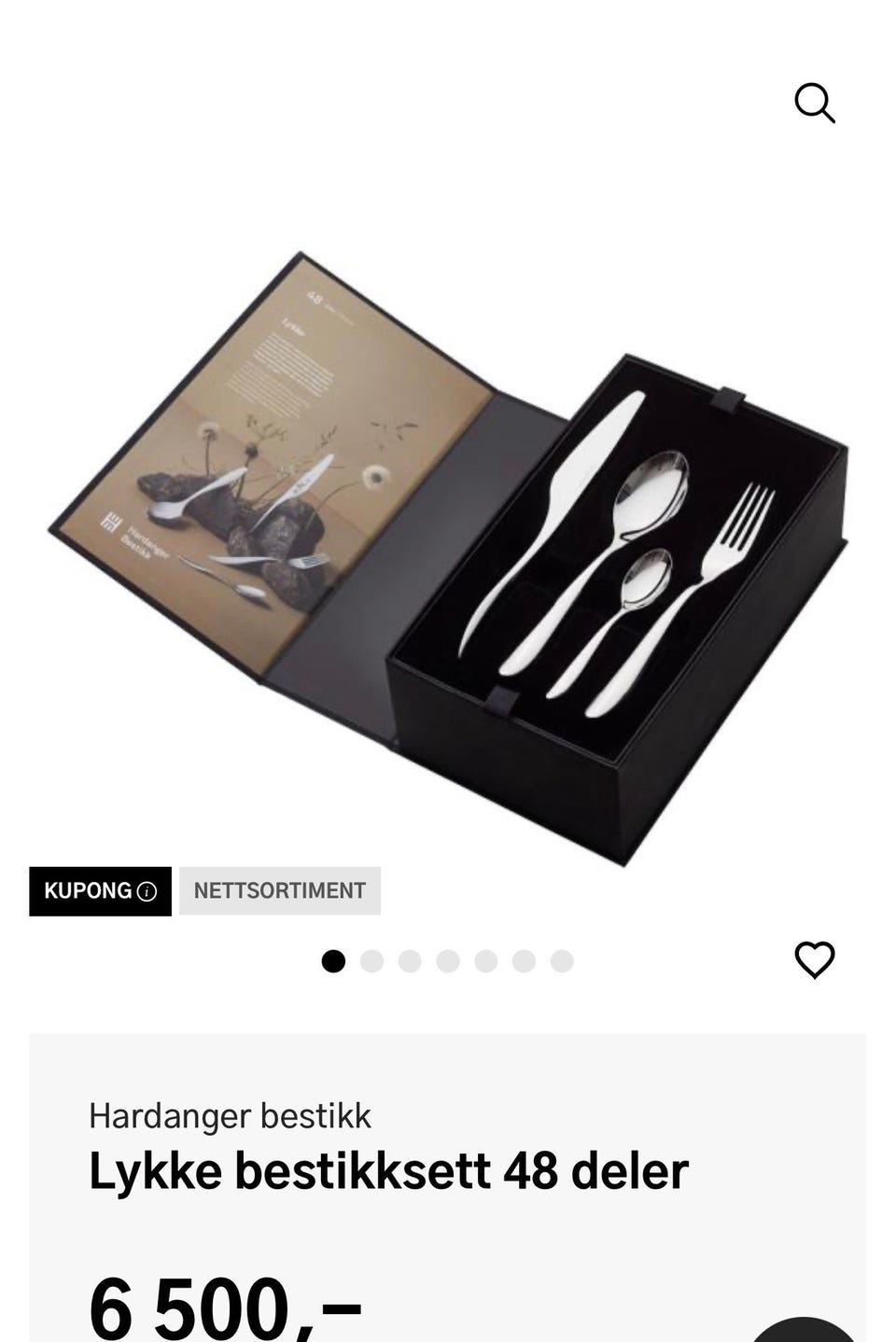Click the info icon in the KUPONG badge

[147, 891]
